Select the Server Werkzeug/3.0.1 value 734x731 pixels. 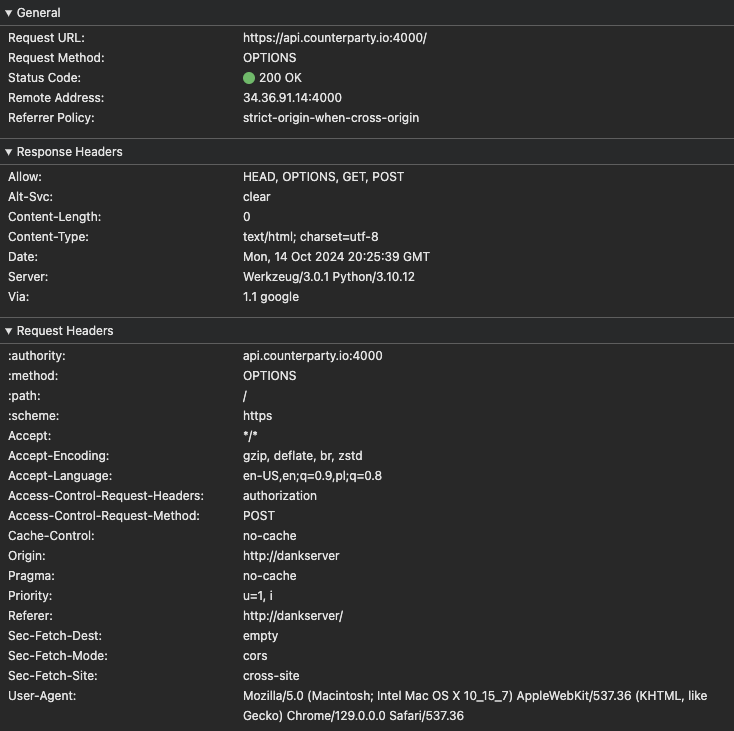point(329,277)
